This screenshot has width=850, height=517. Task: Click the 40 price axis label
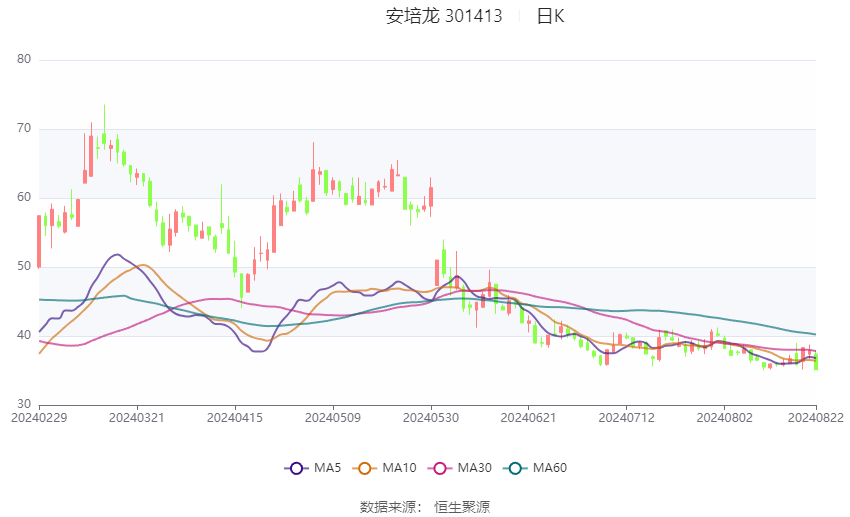click(24, 335)
